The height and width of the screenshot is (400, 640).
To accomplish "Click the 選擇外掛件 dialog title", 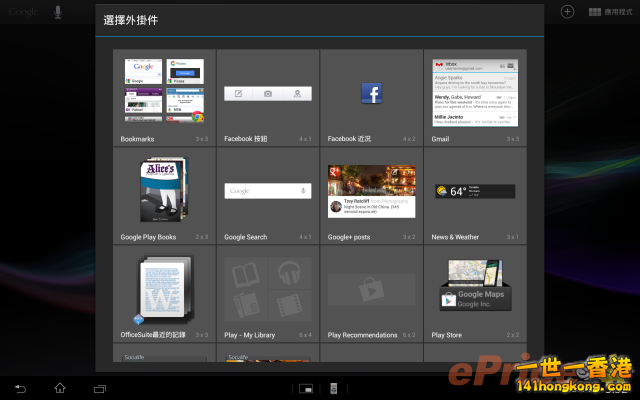I will coord(131,20).
